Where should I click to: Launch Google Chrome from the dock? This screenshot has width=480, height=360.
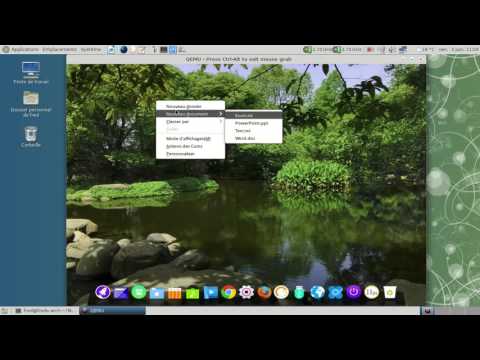(x=228, y=292)
